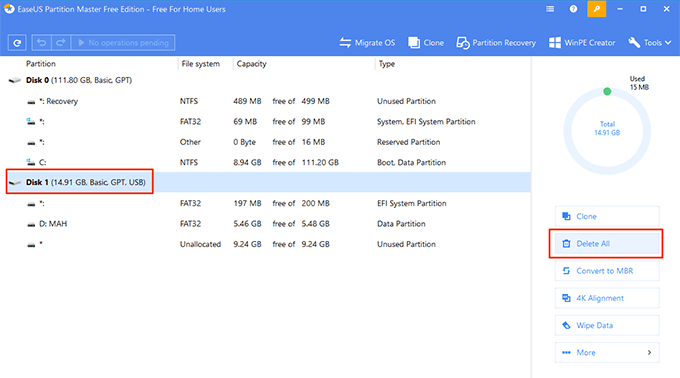Open the help question mark icon

pyautogui.click(x=573, y=9)
